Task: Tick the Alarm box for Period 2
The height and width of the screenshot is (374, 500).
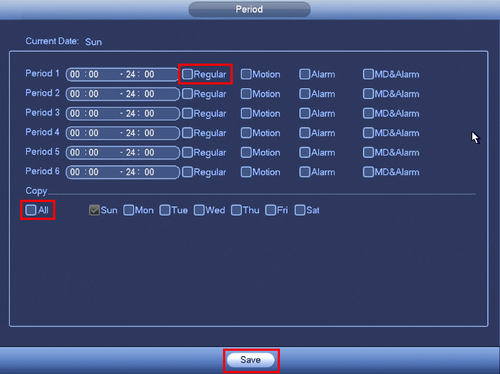Action: pos(305,94)
